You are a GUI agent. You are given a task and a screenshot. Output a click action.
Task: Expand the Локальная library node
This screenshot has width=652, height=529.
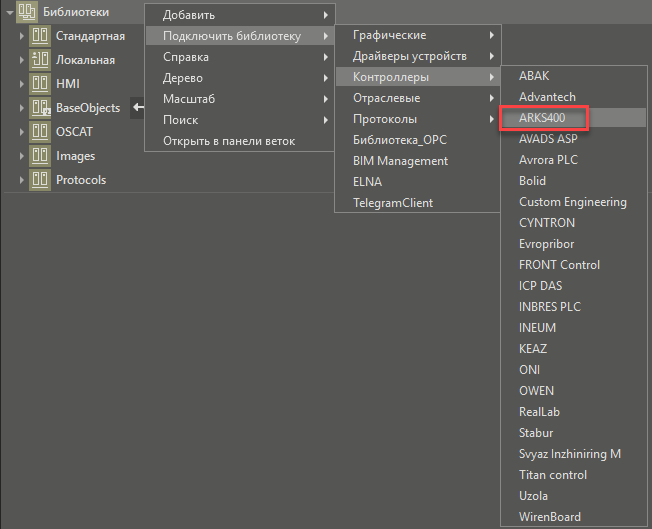[22, 60]
